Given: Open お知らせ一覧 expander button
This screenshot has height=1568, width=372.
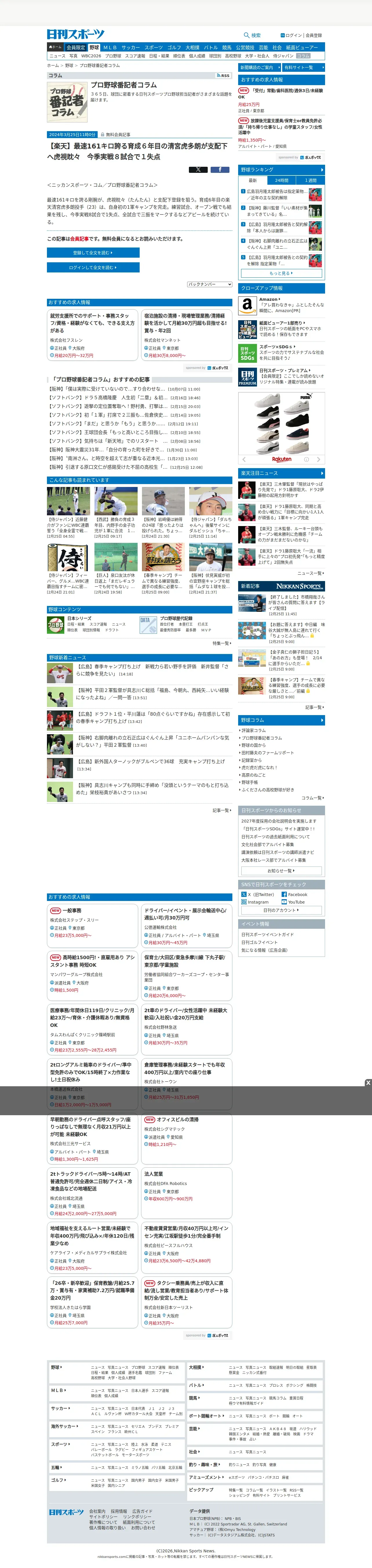Looking at the screenshot, I should click(x=281, y=871).
